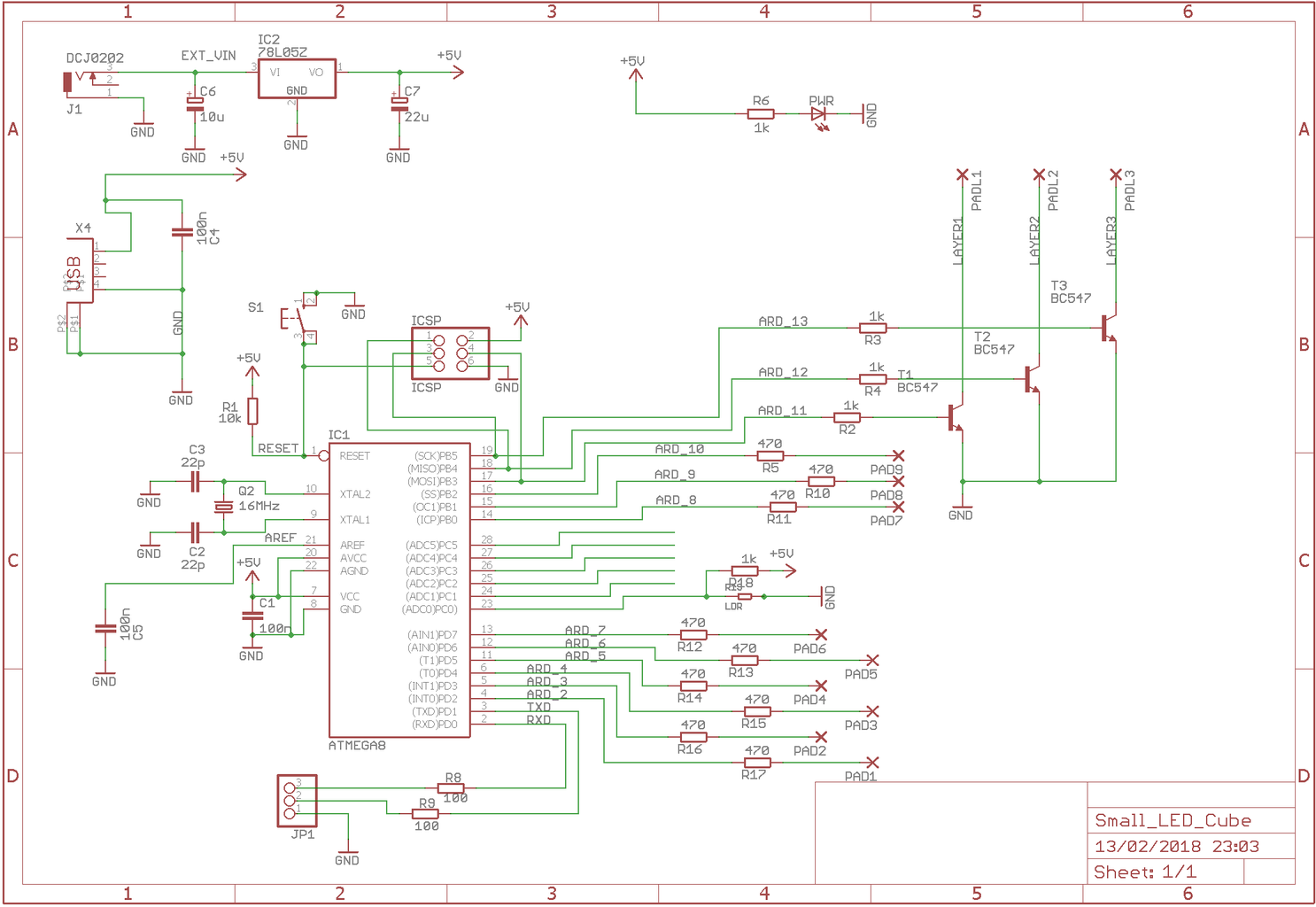The image size is (1316, 907).
Task: Click the "Small_LED_Cube" title text
Action: click(x=1173, y=820)
